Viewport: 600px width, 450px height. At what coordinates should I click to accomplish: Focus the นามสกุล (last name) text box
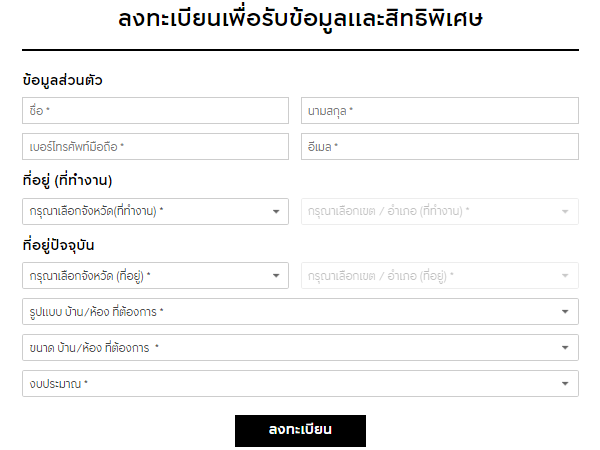(440, 110)
